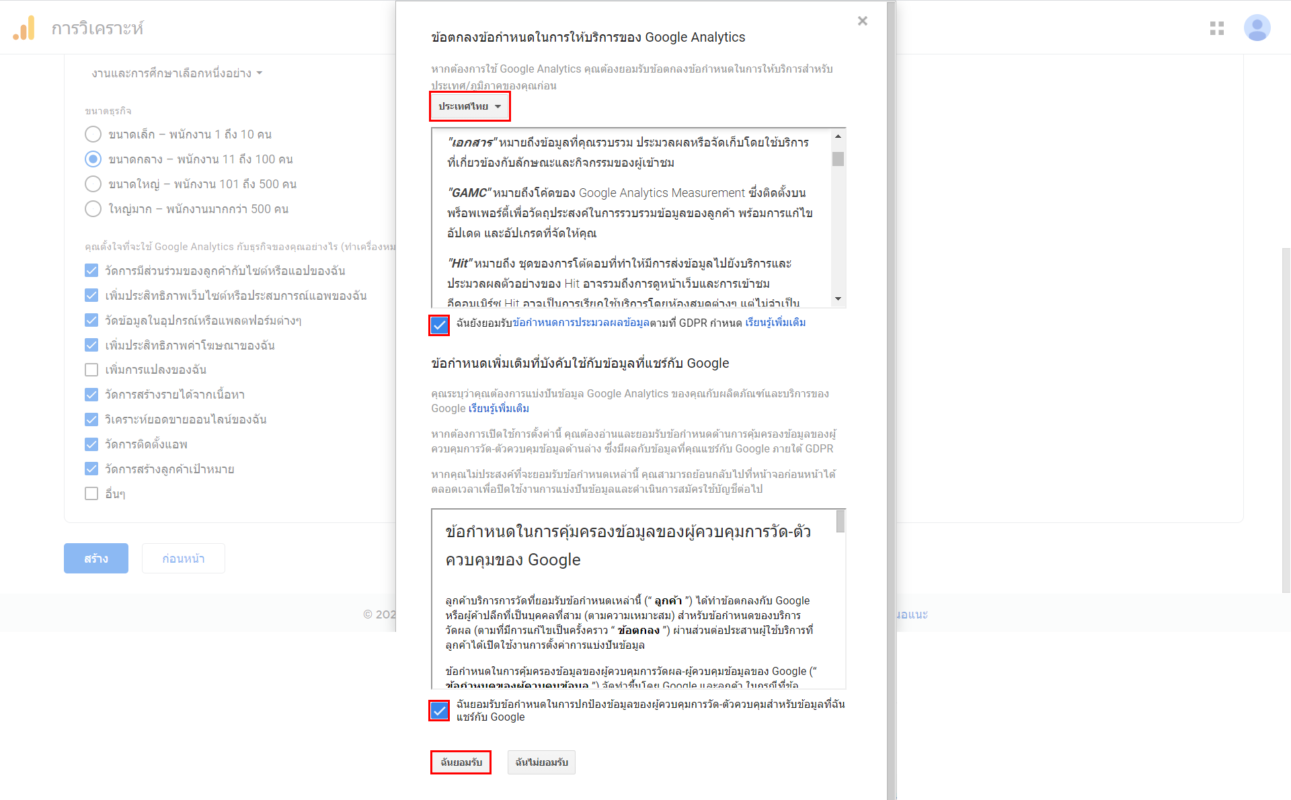Select small business size 1 to 10 radio
This screenshot has height=800, width=1291.
(x=93, y=134)
